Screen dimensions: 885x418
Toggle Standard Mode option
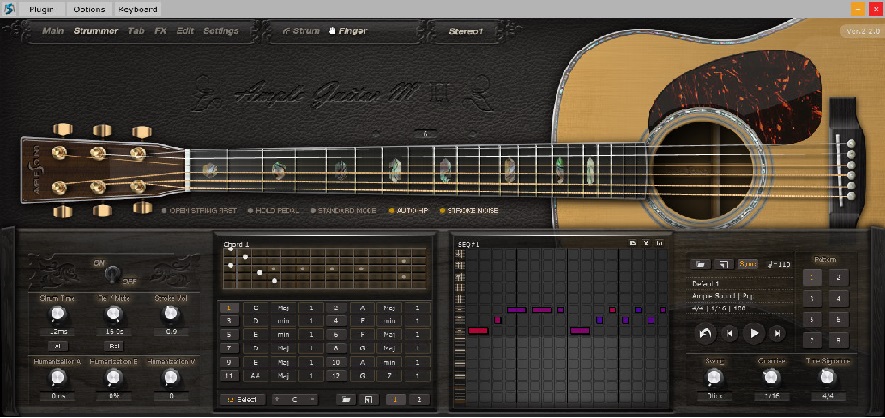coord(343,210)
